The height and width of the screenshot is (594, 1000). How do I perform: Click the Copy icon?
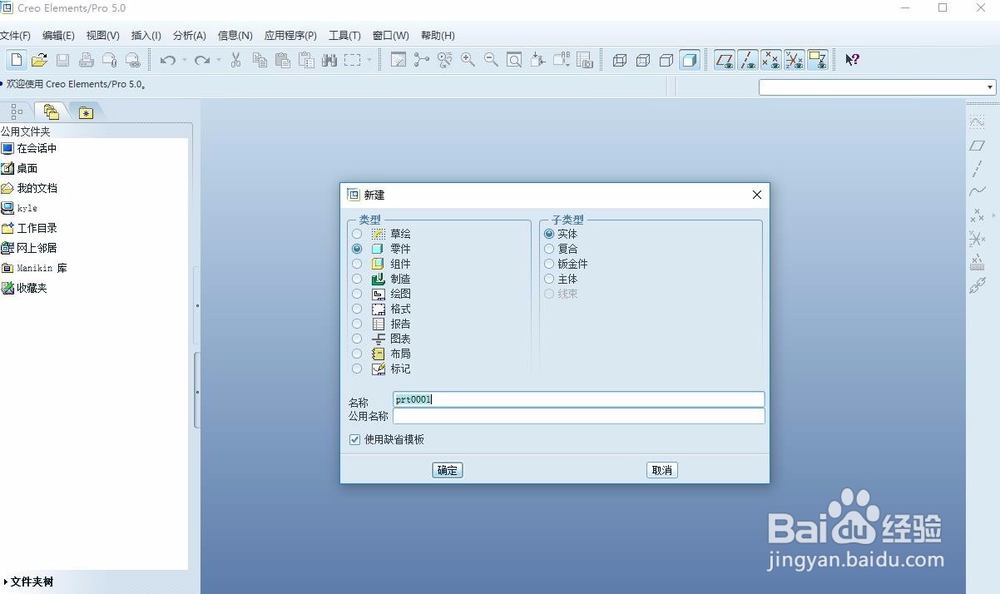[260, 60]
